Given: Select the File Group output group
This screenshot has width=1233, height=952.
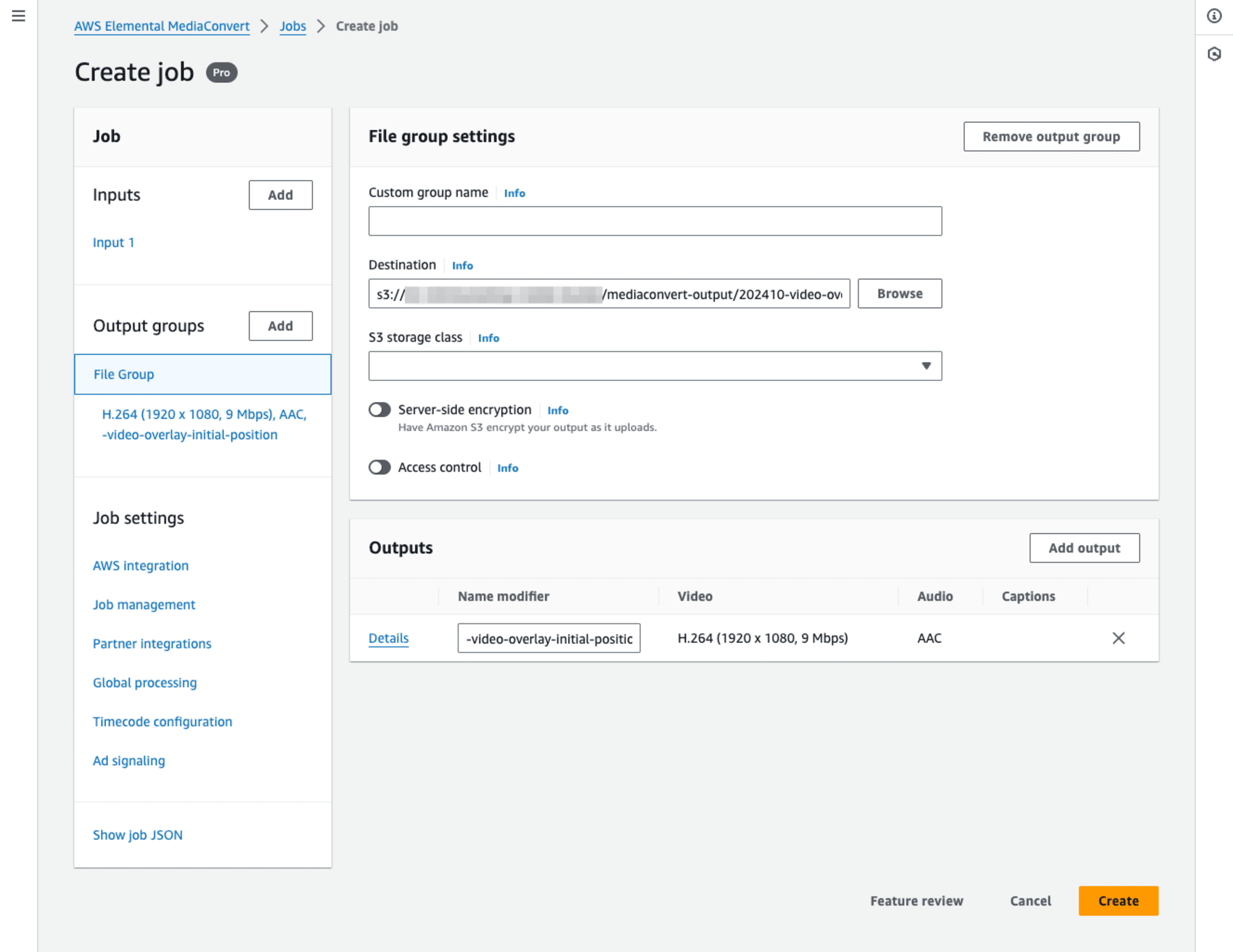Looking at the screenshot, I should [x=202, y=374].
